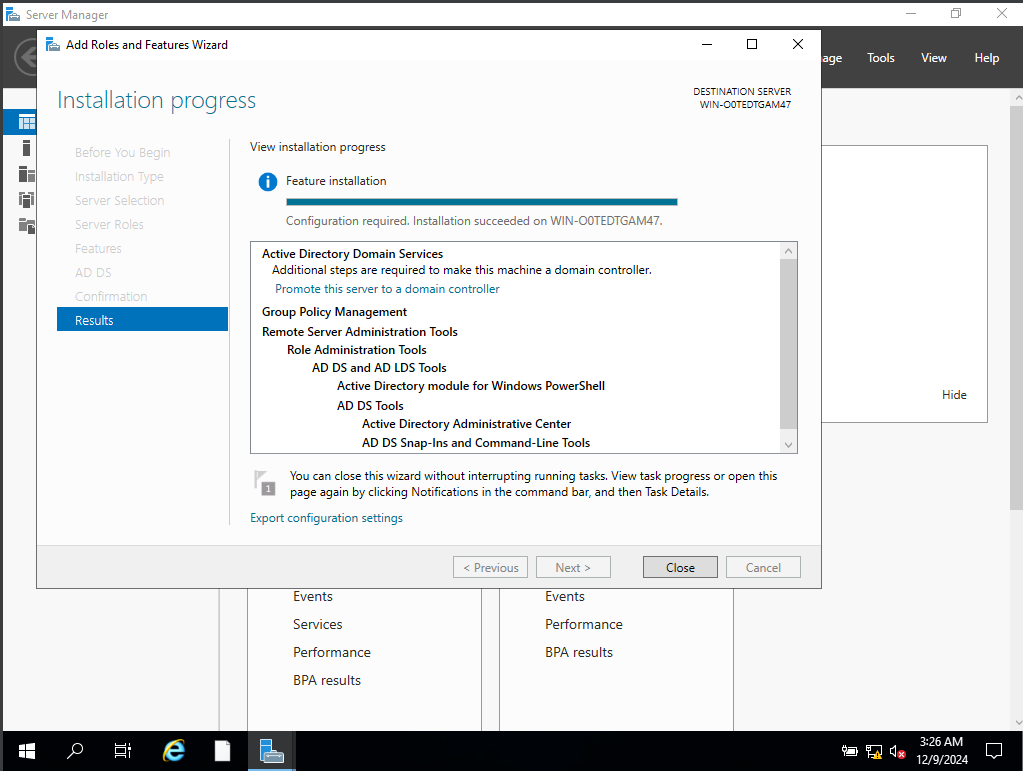This screenshot has width=1023, height=771.
Task: Open the File and Storage Services icon
Action: pos(26,226)
